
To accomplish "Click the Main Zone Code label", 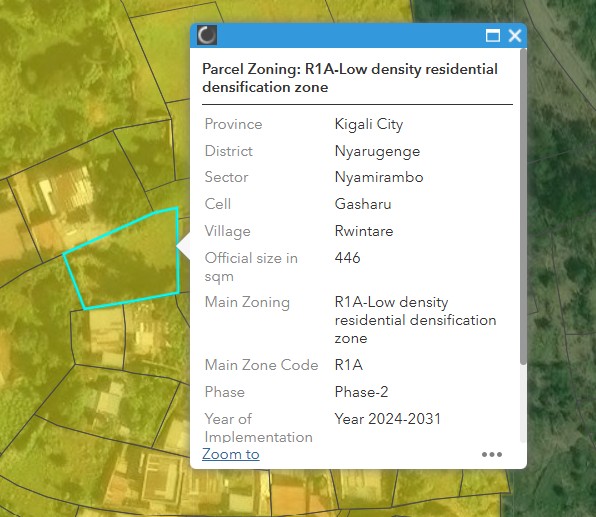I will 262,365.
